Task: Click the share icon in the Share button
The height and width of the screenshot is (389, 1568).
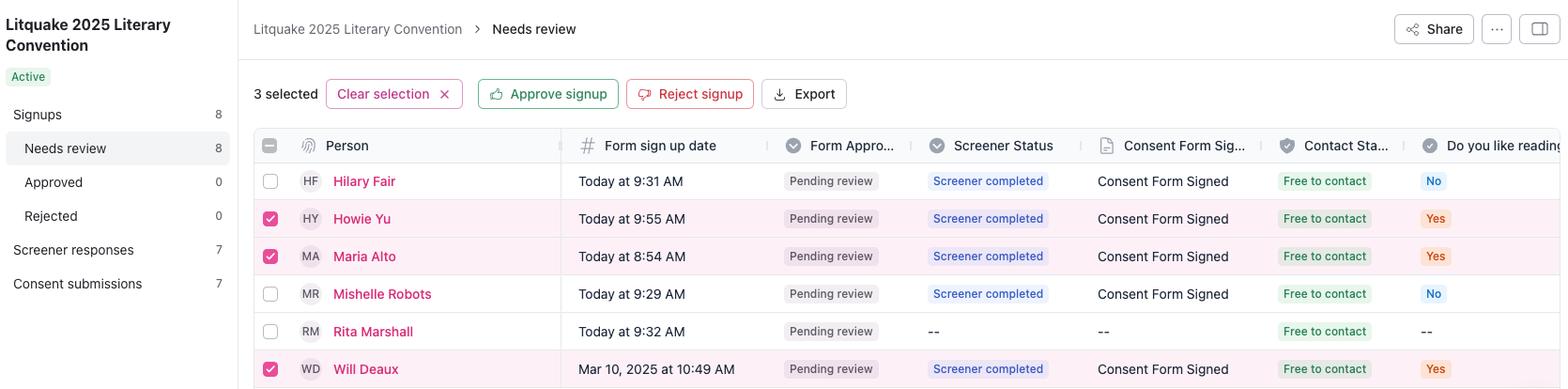Action: coord(1412,30)
